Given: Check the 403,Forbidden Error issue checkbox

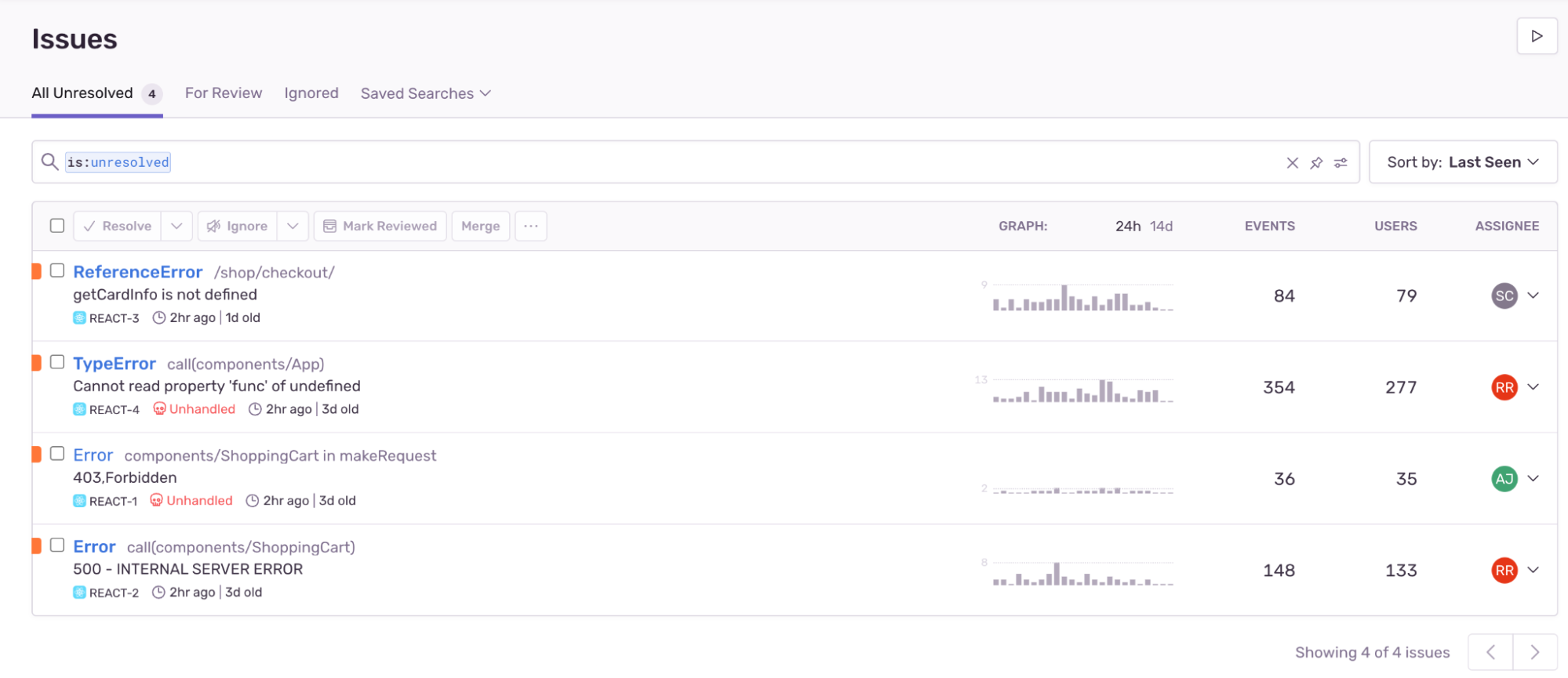Looking at the screenshot, I should point(57,454).
